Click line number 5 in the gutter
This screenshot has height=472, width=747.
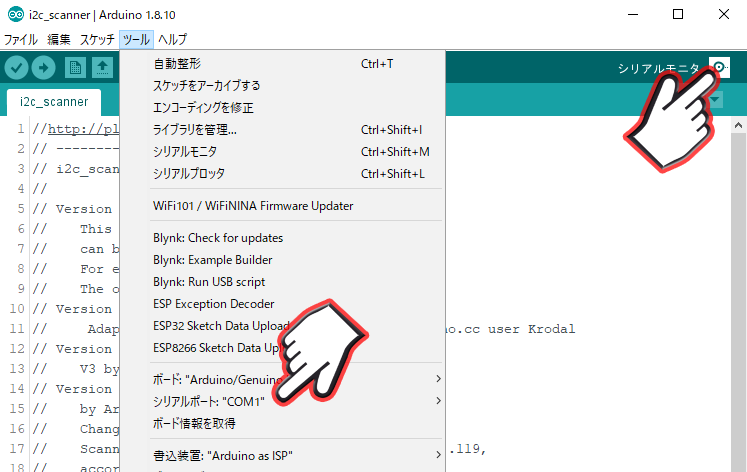click(x=21, y=209)
